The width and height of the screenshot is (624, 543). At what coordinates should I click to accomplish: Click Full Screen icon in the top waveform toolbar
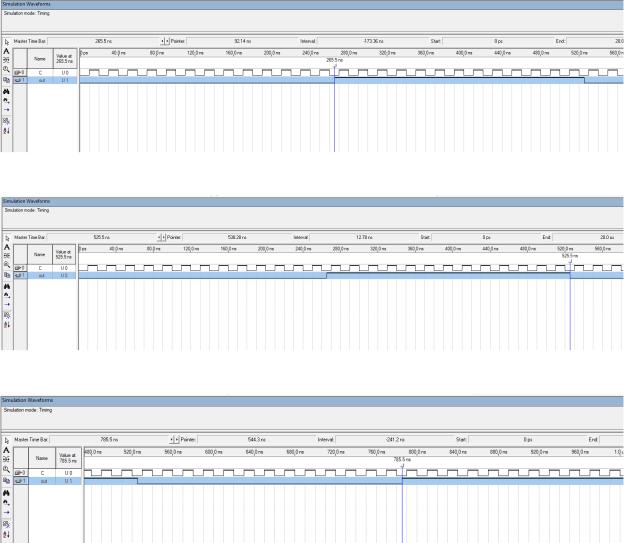6,80
